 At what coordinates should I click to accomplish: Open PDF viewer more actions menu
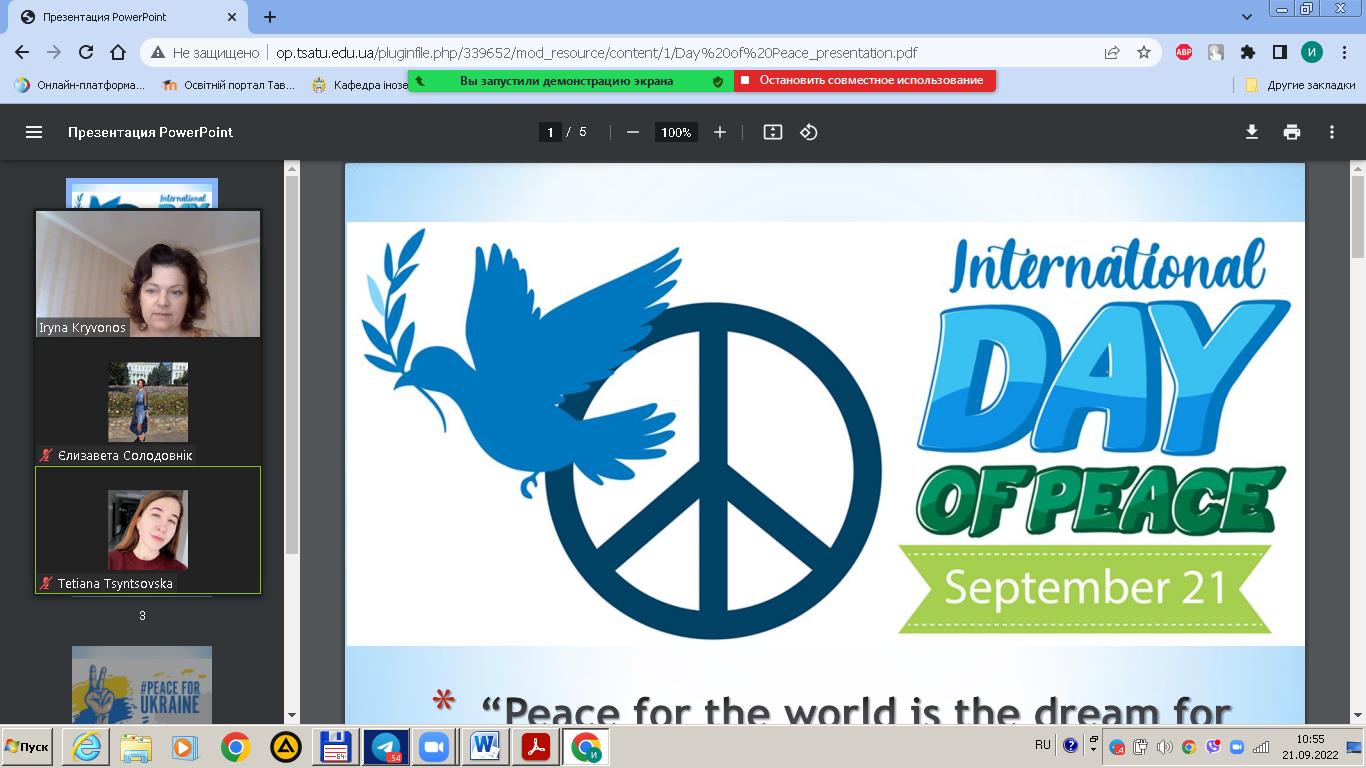point(1332,132)
